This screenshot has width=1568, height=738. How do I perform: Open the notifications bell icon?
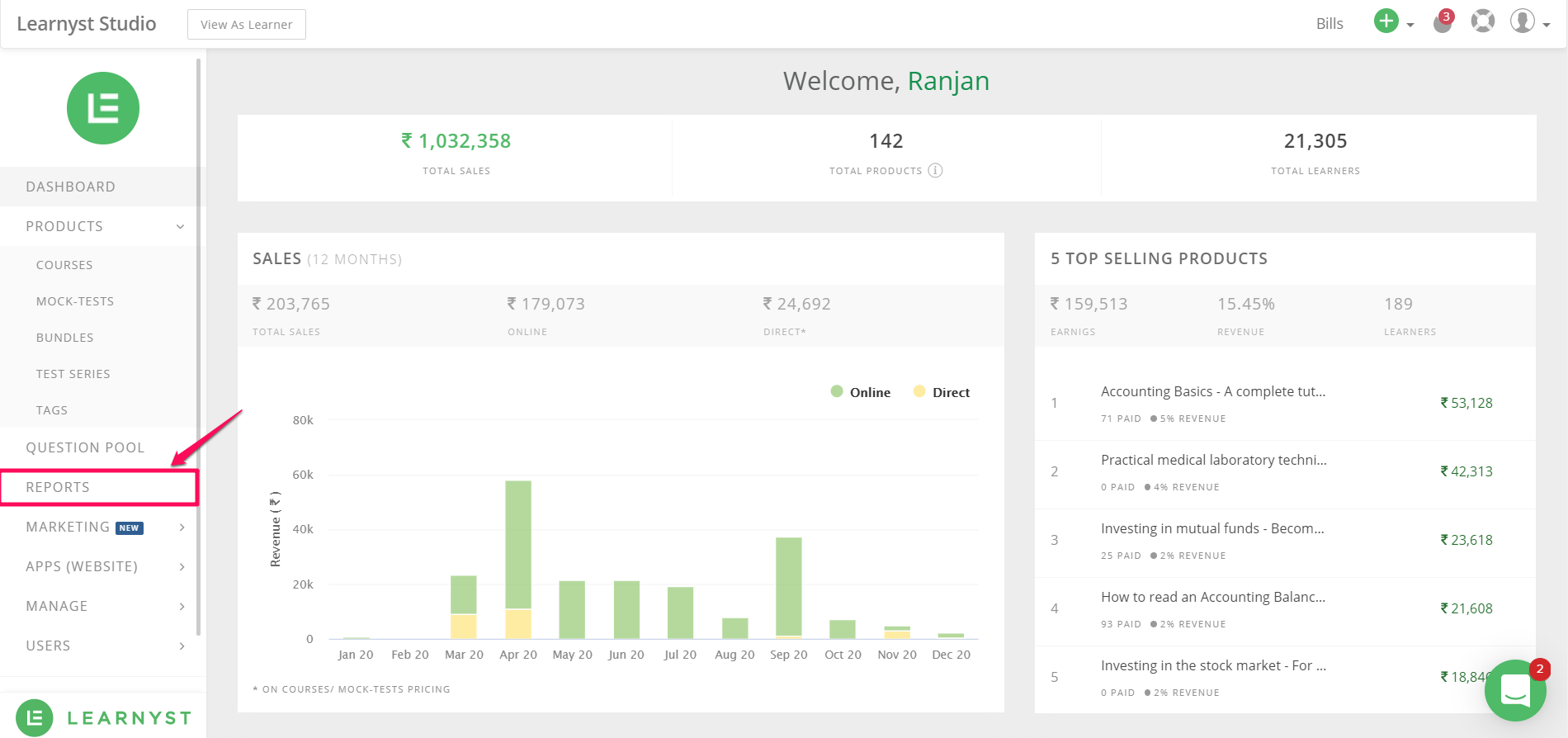pos(1443,22)
